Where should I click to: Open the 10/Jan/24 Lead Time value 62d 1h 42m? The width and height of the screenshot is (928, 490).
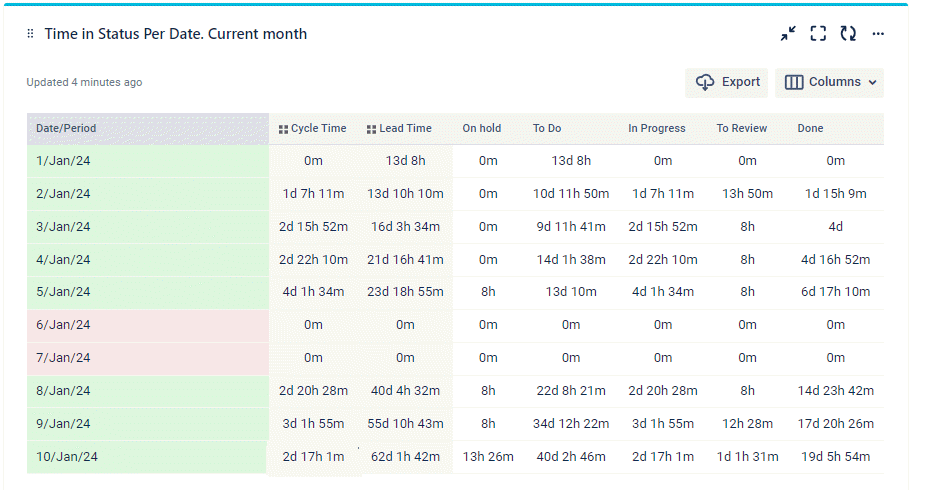405,457
